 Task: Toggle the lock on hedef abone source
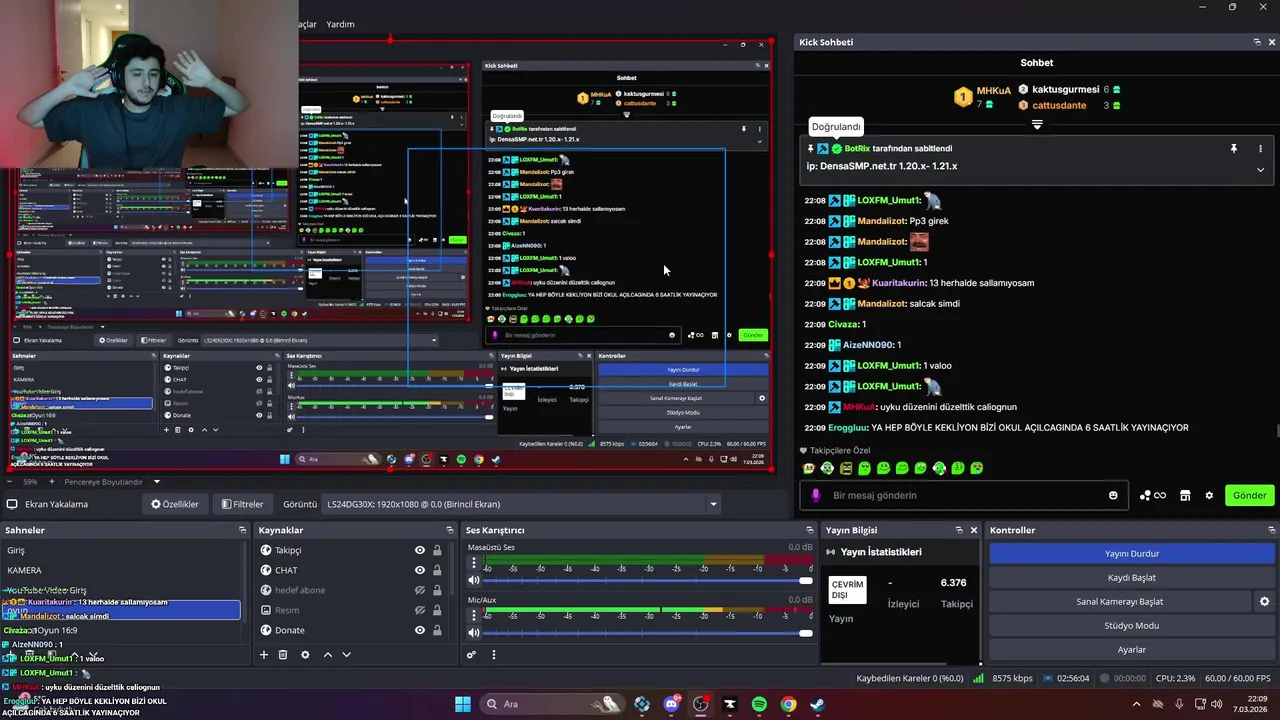[x=437, y=590]
